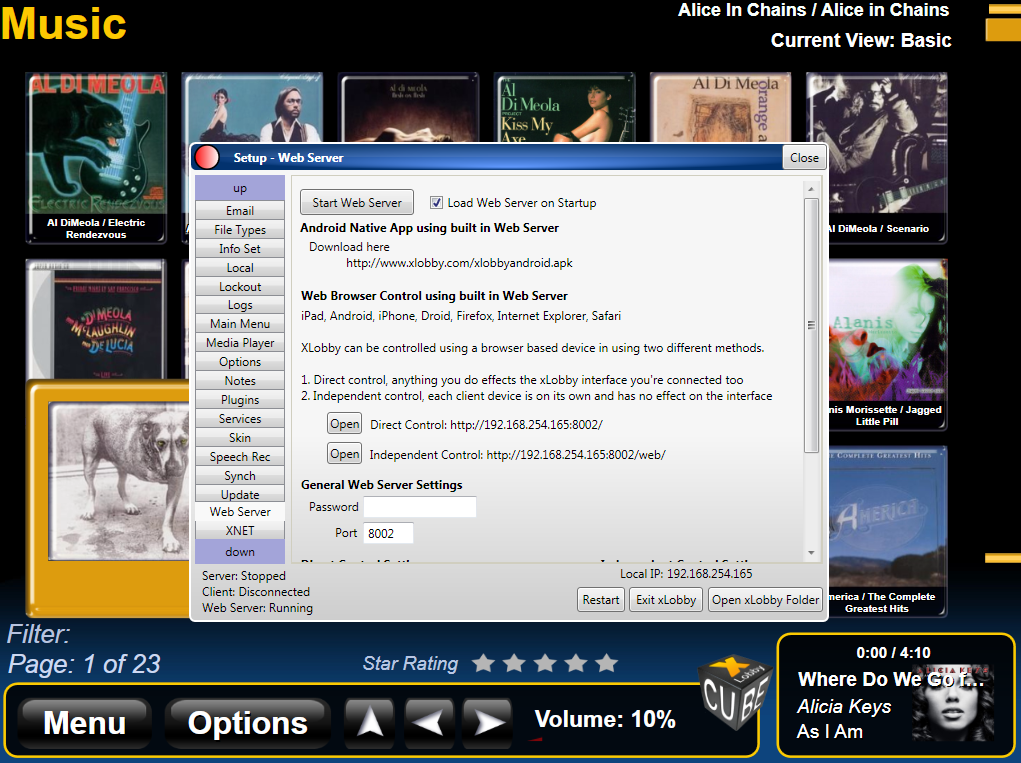Open the Main Menu setup section
Image resolution: width=1021 pixels, height=763 pixels.
pyautogui.click(x=240, y=324)
